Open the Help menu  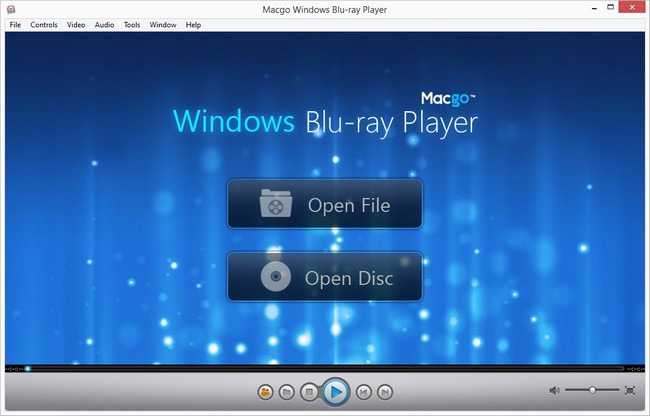[193, 25]
